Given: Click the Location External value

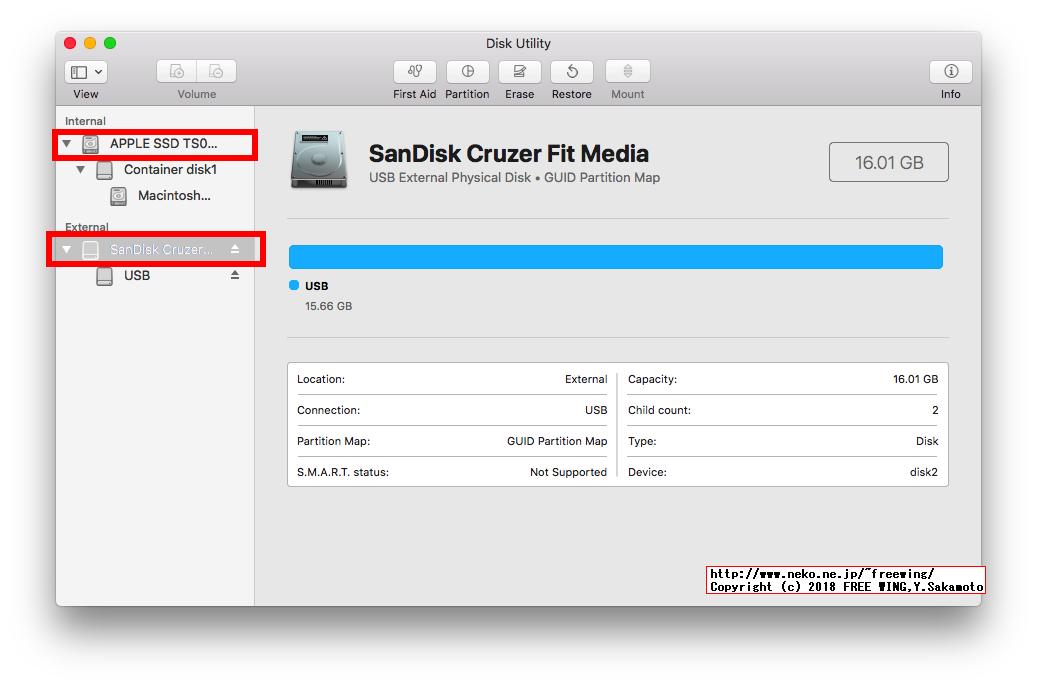Looking at the screenshot, I should tap(586, 379).
